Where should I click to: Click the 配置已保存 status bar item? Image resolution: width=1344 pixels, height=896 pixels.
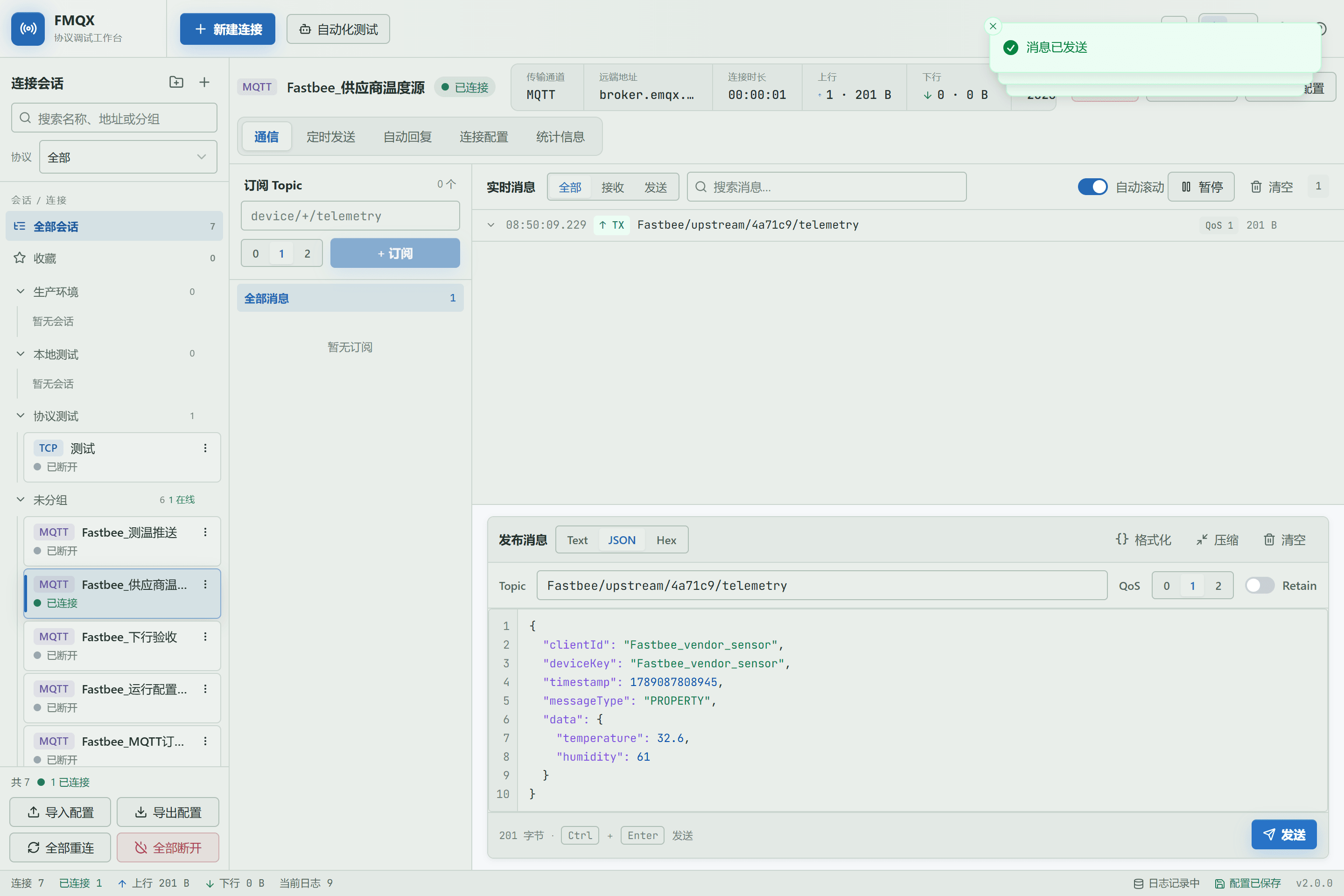(x=1248, y=883)
